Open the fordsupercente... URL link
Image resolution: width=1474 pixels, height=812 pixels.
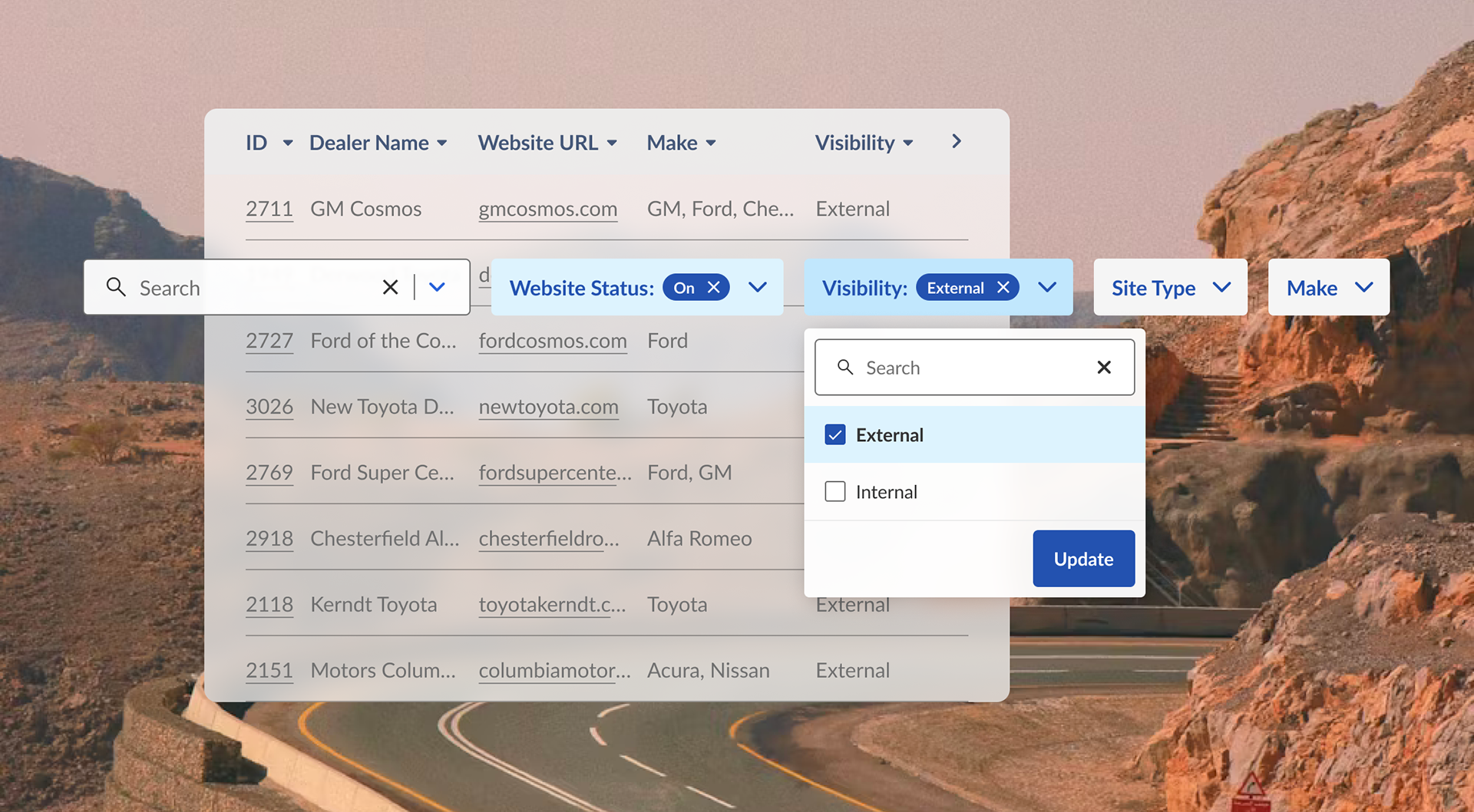point(555,473)
